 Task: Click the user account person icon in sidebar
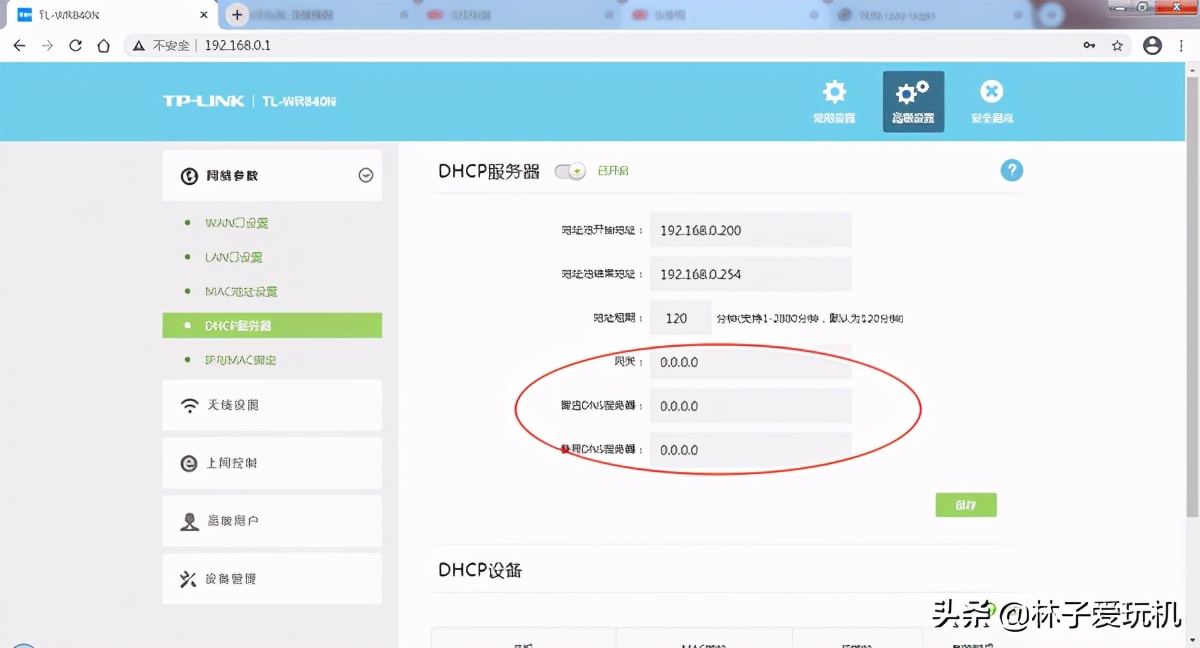point(191,520)
